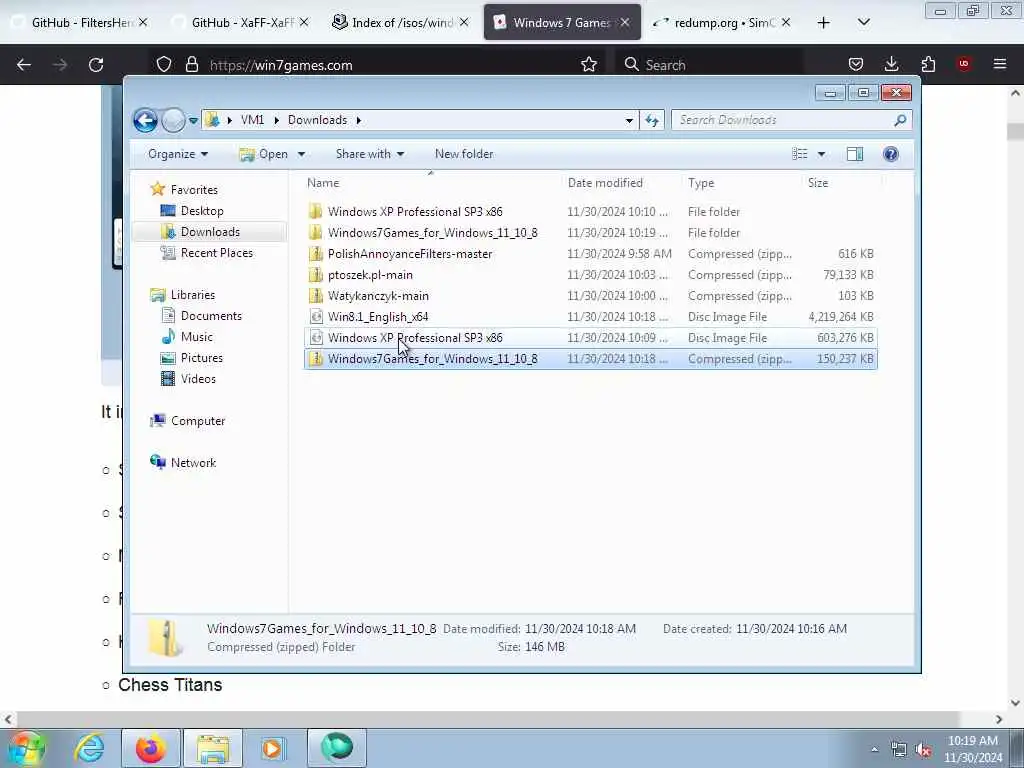Expand the view options dropdown arrow
Image resolution: width=1024 pixels, height=768 pixels.
pos(822,155)
